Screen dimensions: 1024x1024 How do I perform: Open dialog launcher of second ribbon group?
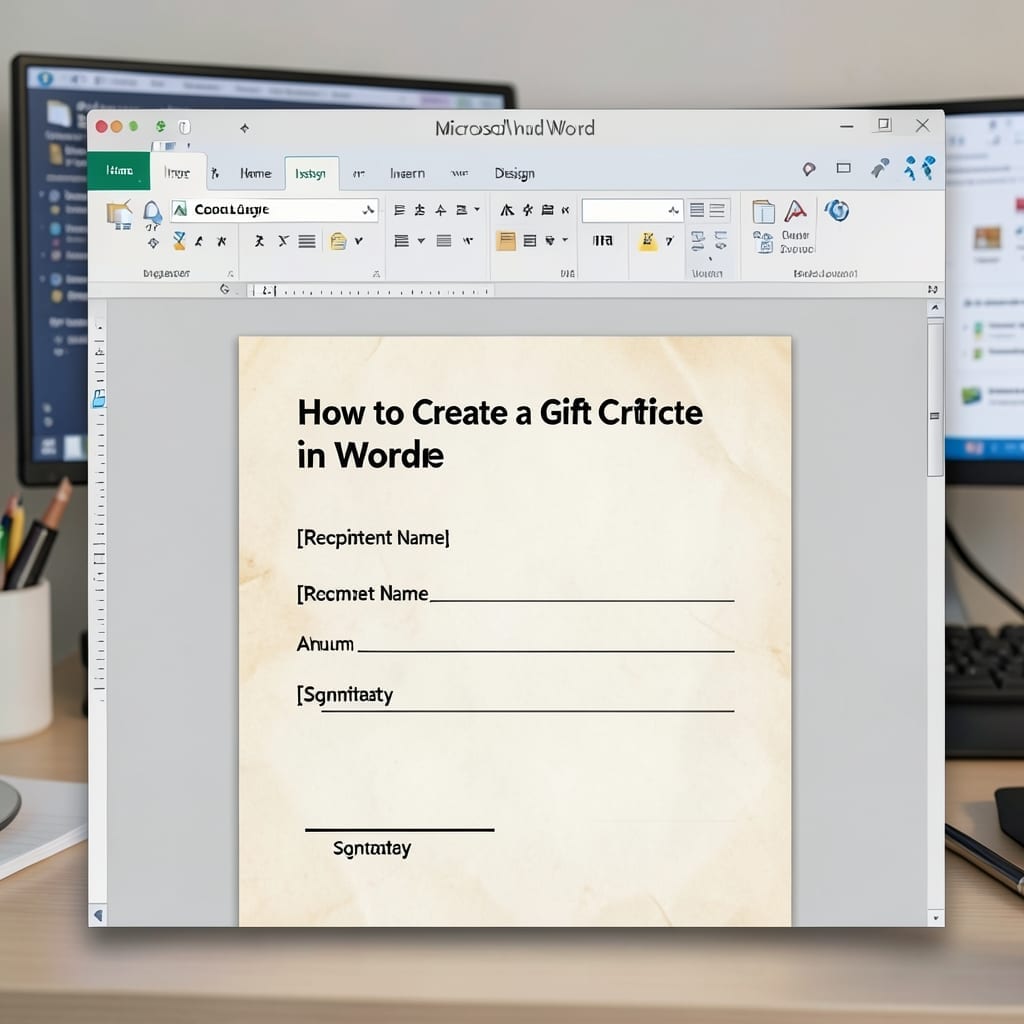point(376,274)
